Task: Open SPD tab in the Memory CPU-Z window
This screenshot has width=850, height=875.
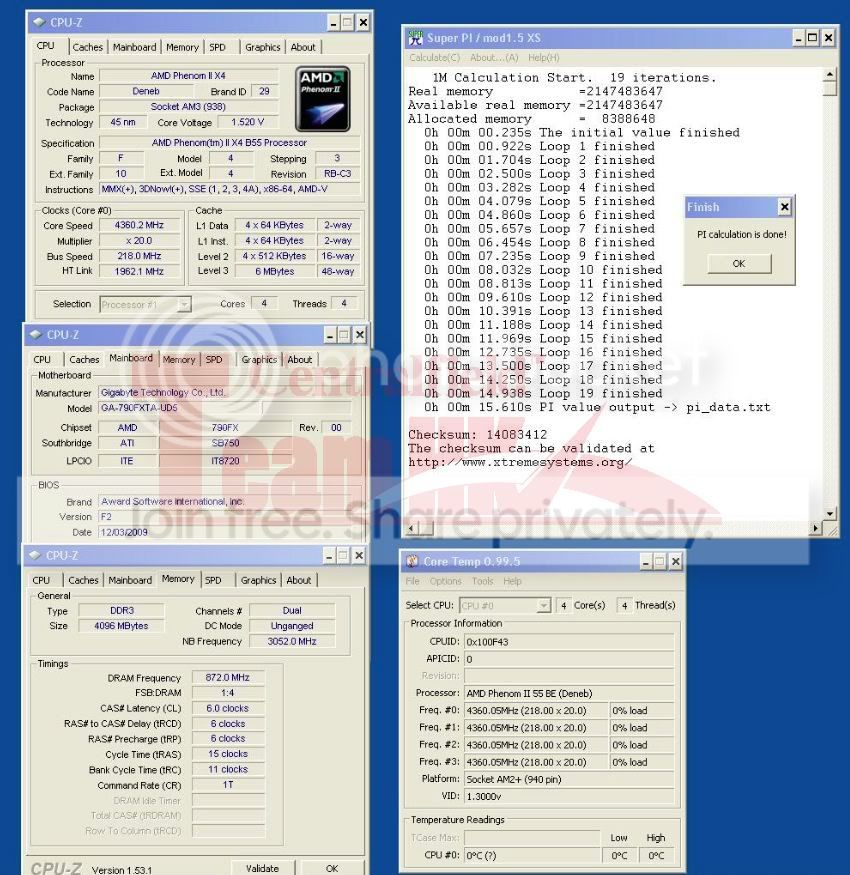Action: click(213, 580)
